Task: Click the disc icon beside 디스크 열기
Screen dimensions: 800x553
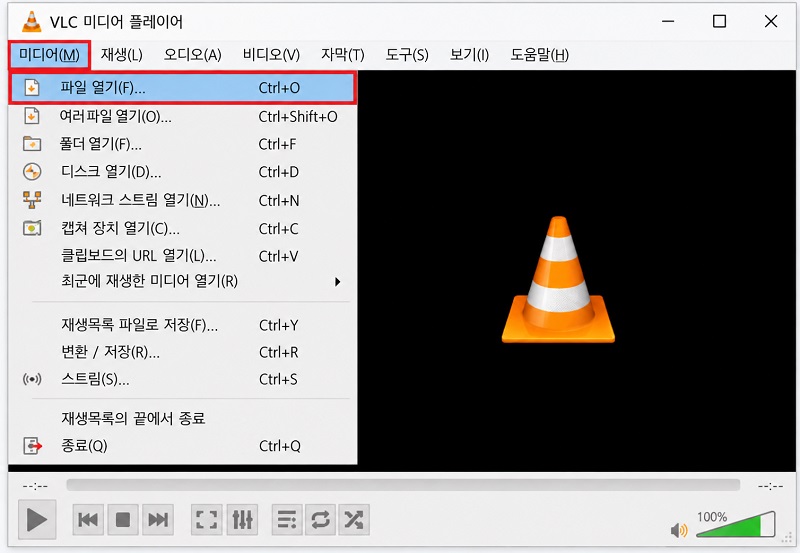Action: [32, 171]
